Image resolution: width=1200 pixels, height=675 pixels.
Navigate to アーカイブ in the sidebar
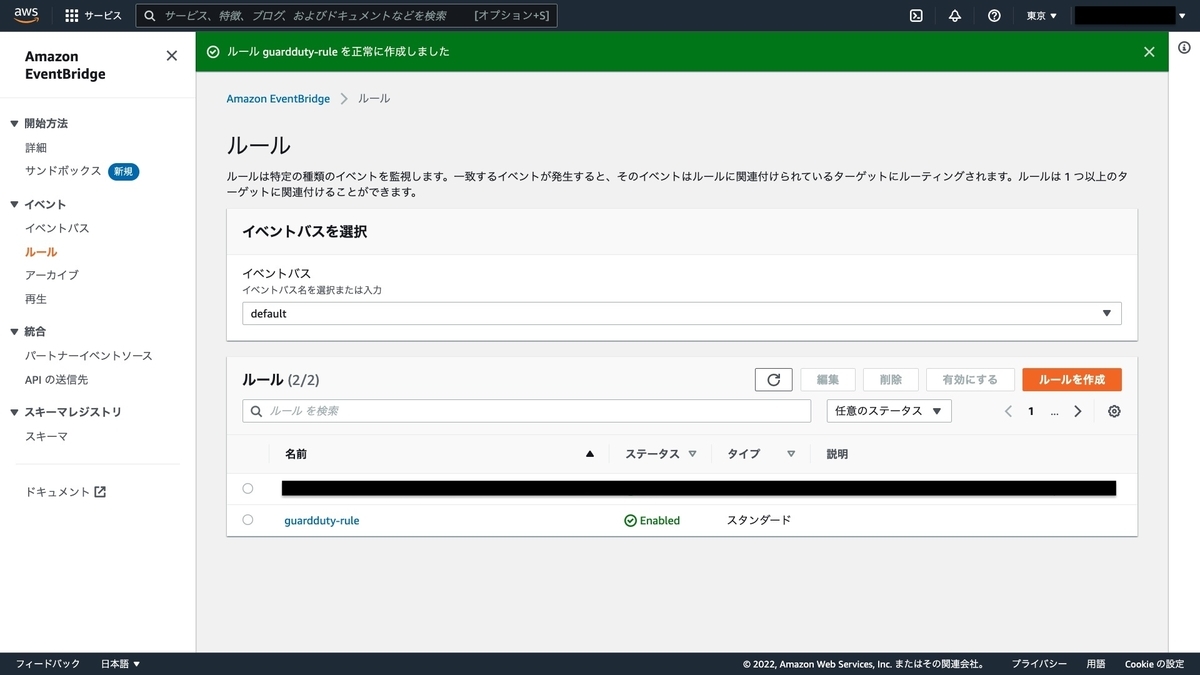tap(53, 275)
